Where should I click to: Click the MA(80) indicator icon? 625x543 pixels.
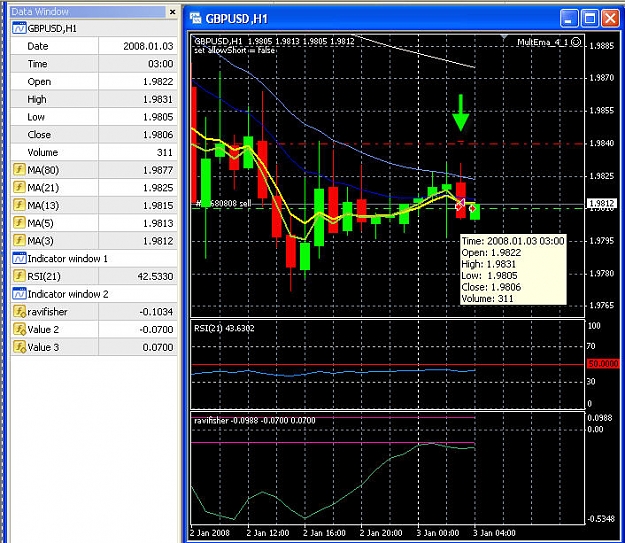pos(19,170)
